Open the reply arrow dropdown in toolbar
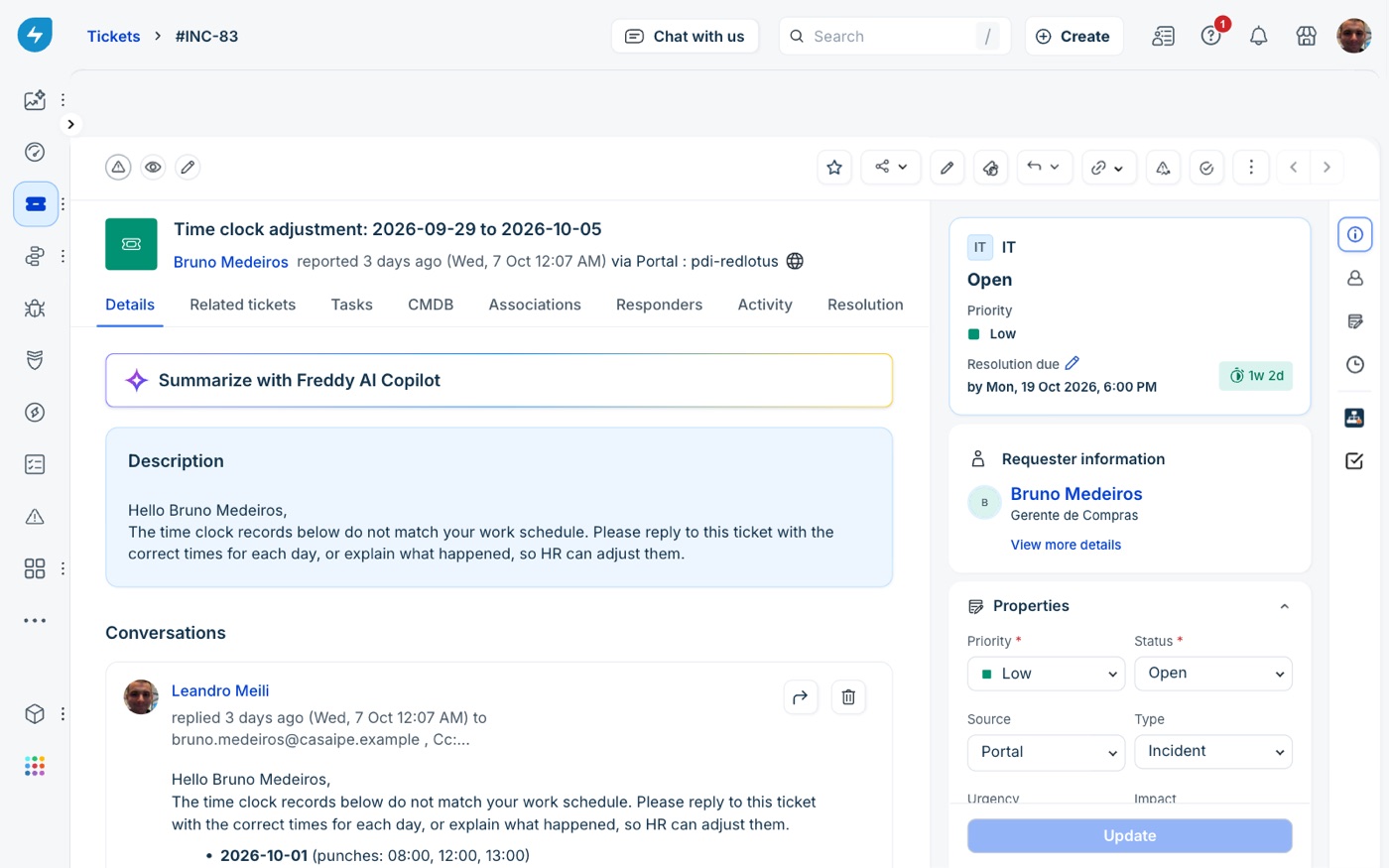 click(1044, 168)
